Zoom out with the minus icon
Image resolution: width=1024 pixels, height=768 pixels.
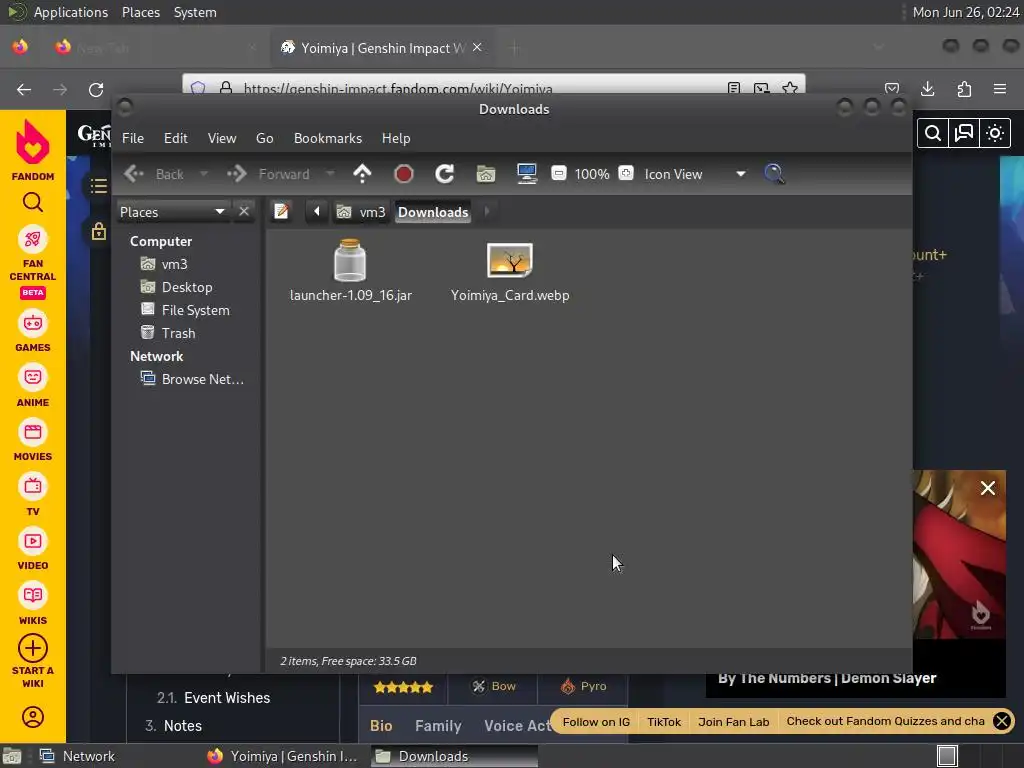[558, 173]
